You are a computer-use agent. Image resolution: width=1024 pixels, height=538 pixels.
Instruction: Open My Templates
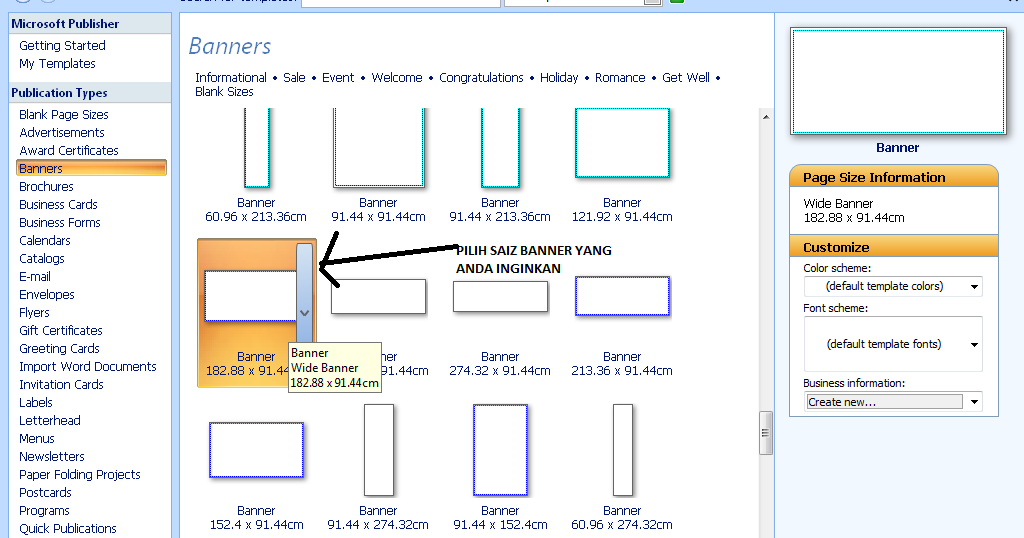coord(57,63)
